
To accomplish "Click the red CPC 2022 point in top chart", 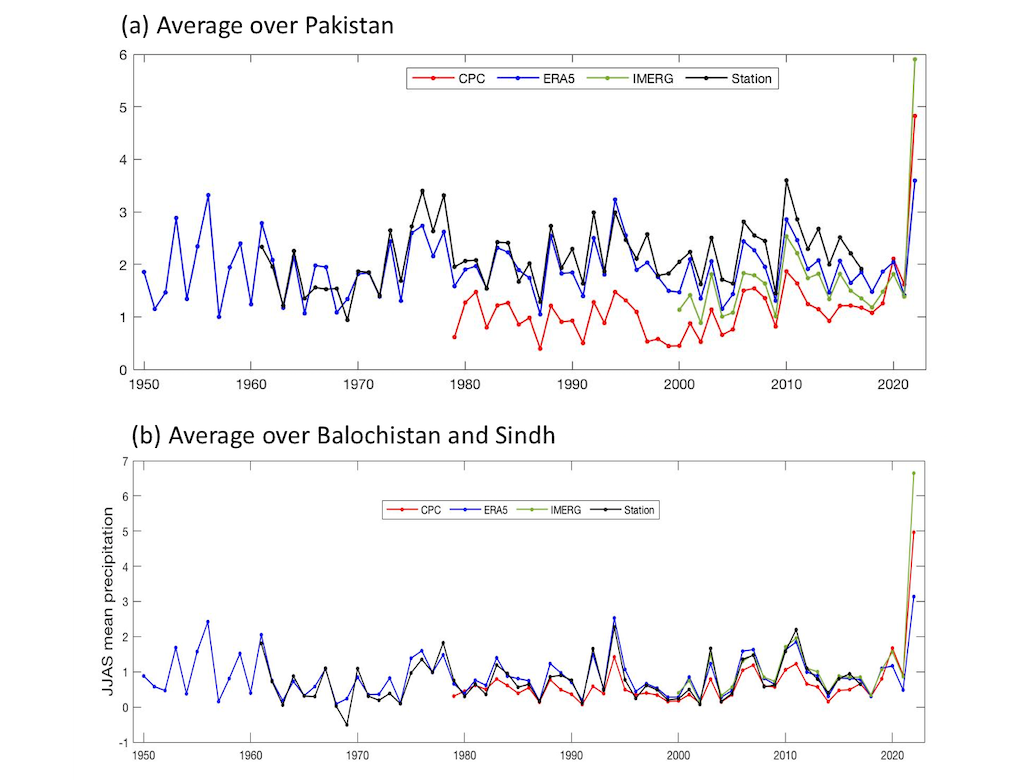I will 914,116.
